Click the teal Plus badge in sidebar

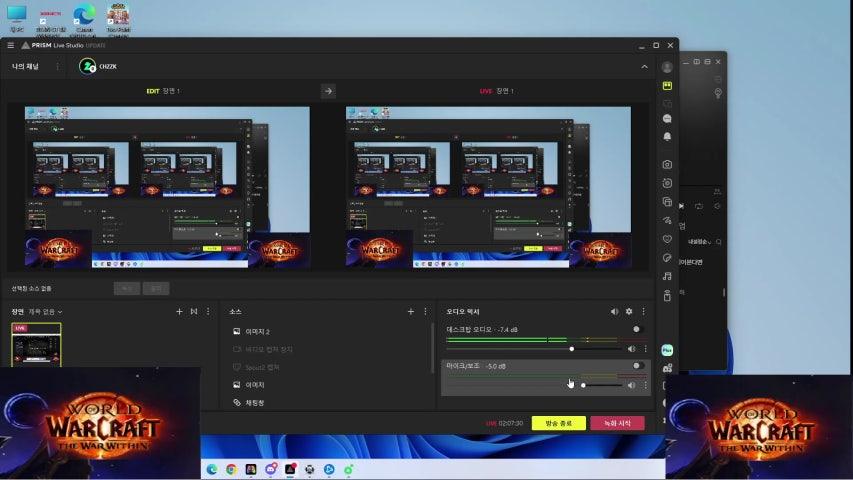coord(667,350)
